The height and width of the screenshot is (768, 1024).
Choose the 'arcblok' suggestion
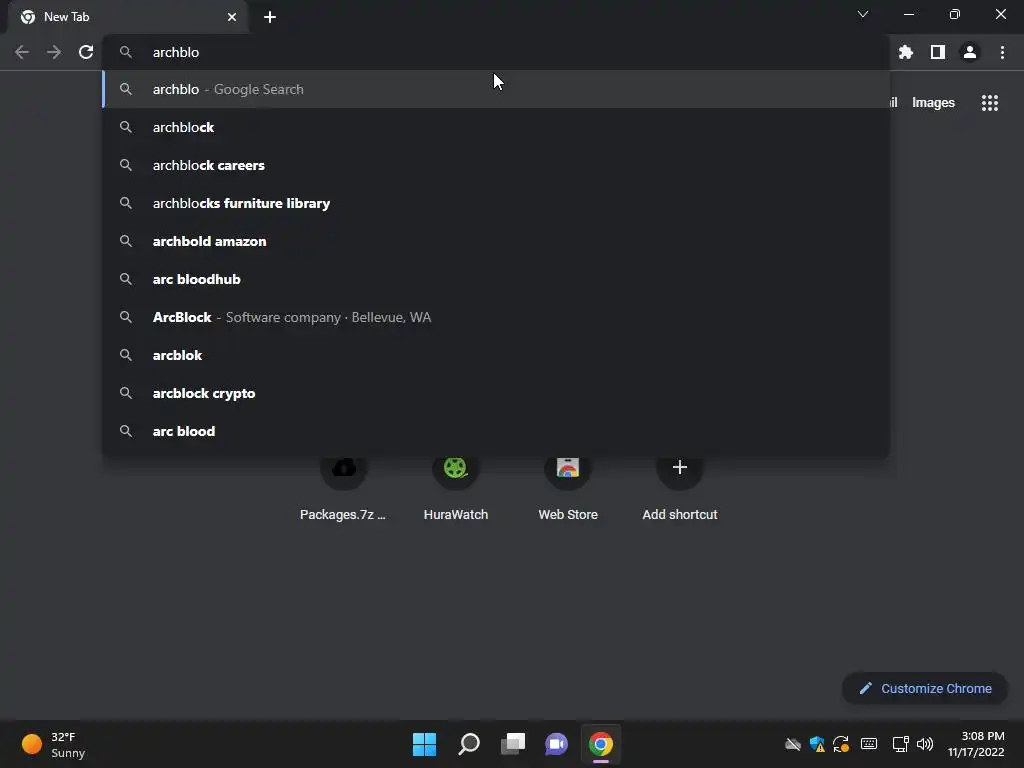(x=496, y=355)
